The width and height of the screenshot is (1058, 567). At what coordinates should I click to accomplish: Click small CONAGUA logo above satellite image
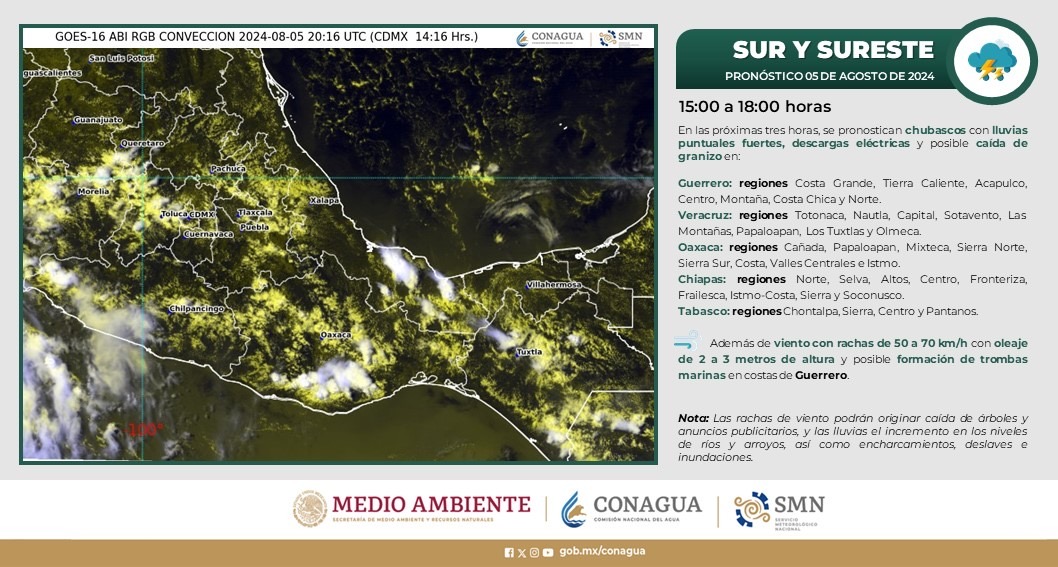tap(549, 37)
